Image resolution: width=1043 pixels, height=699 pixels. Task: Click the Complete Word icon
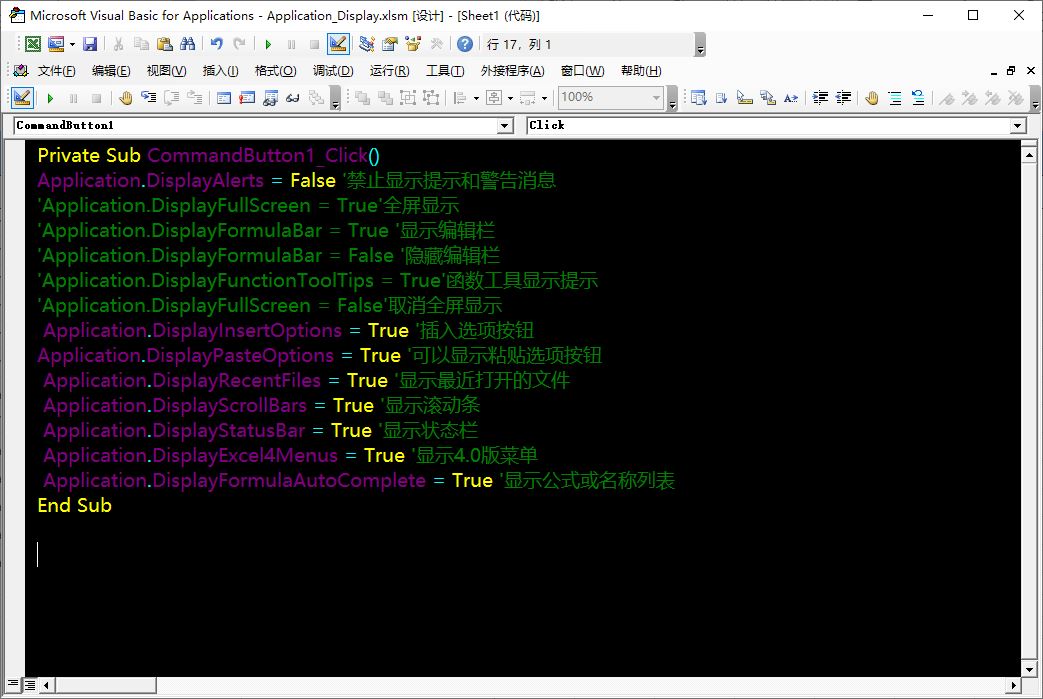tap(790, 98)
